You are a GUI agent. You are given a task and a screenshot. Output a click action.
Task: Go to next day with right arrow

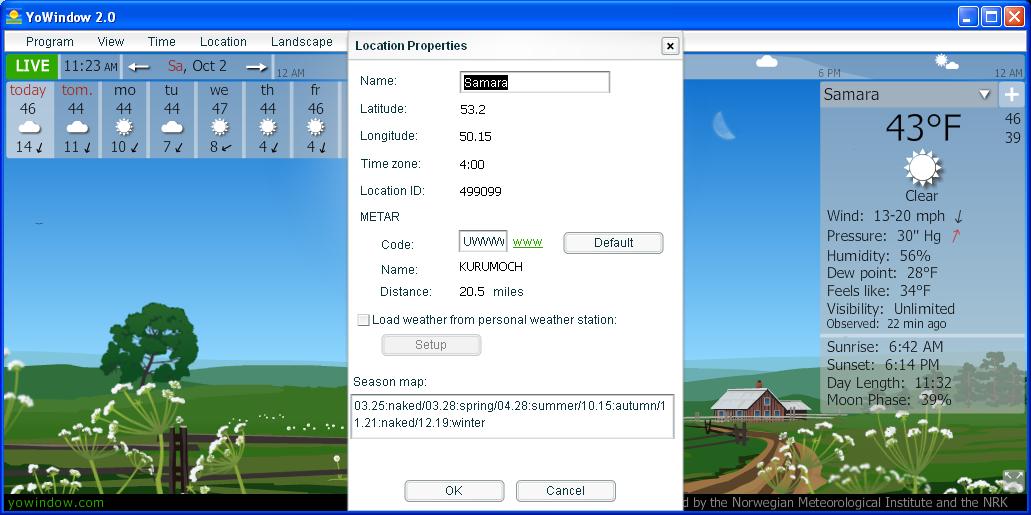point(256,66)
